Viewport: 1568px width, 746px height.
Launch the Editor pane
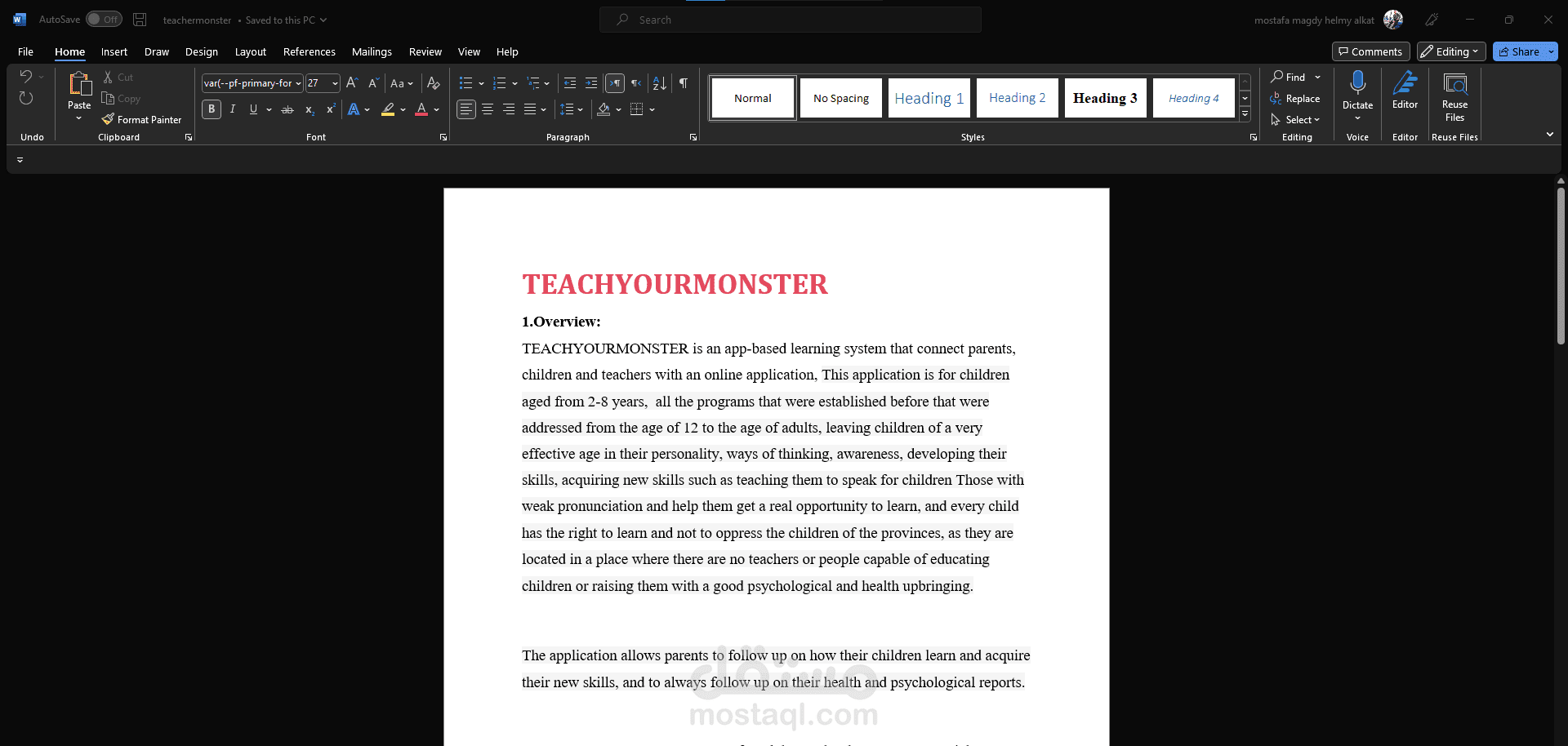coord(1405,93)
